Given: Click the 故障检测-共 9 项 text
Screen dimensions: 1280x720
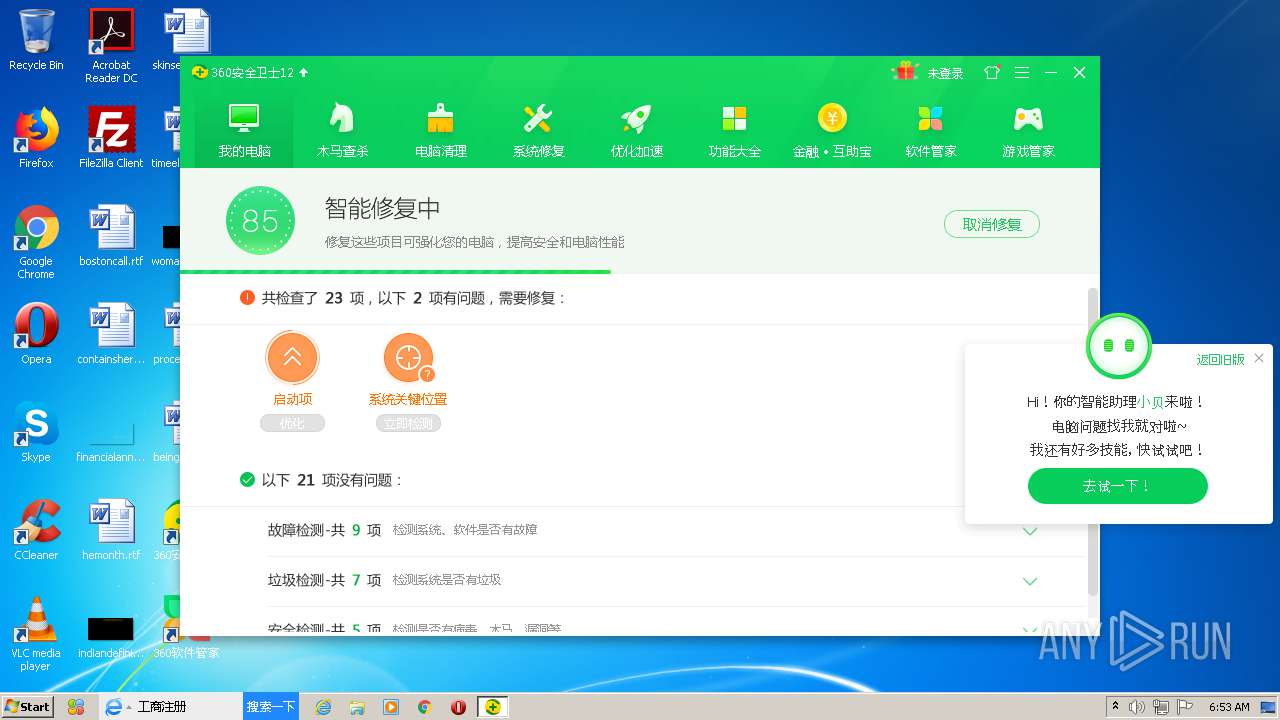Looking at the screenshot, I should (x=324, y=530).
